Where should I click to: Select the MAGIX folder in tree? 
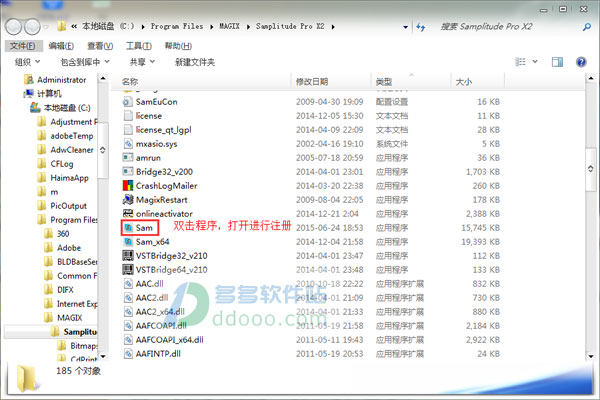69,318
